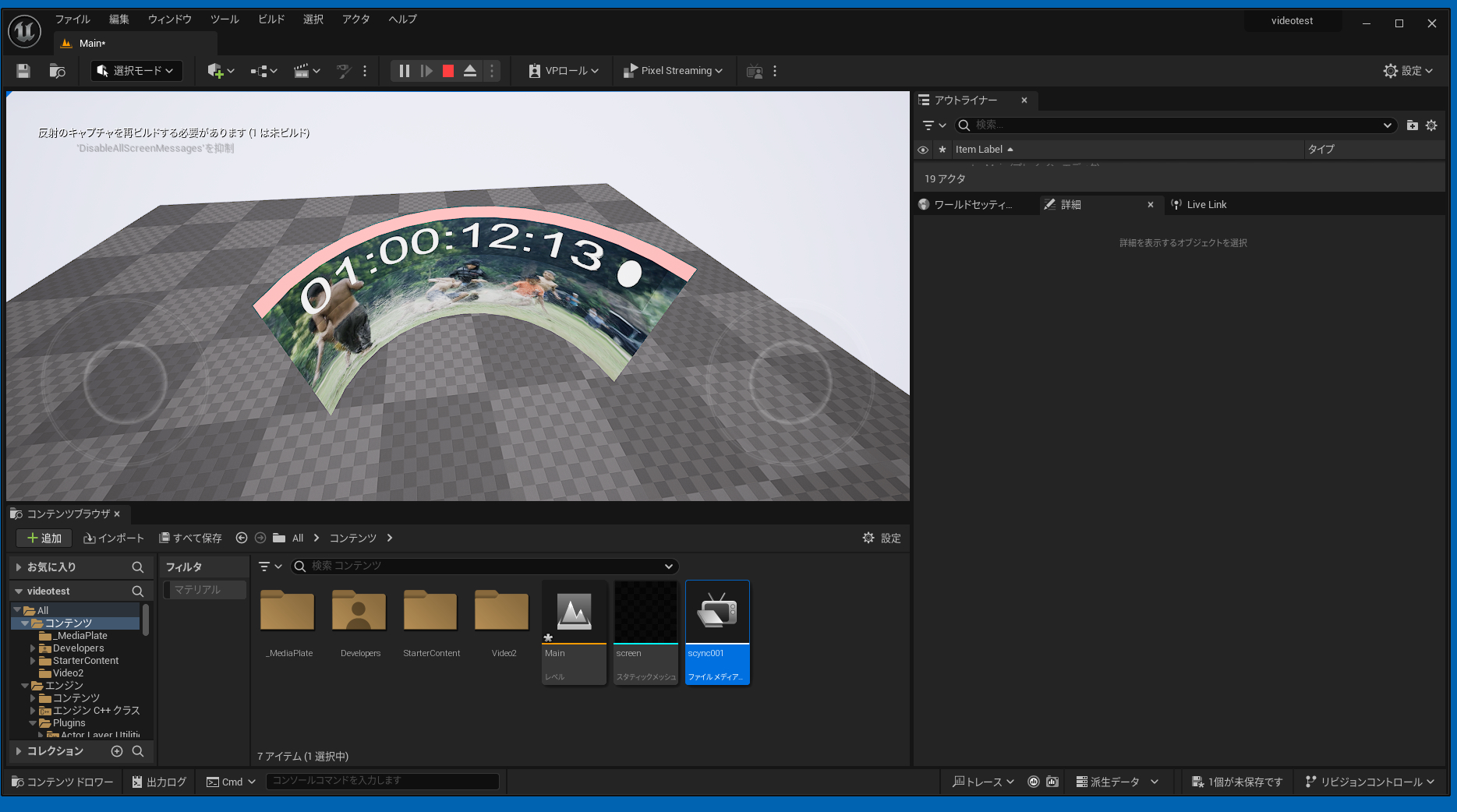Click the eject from player icon
This screenshot has height=812, width=1457.
[x=470, y=71]
